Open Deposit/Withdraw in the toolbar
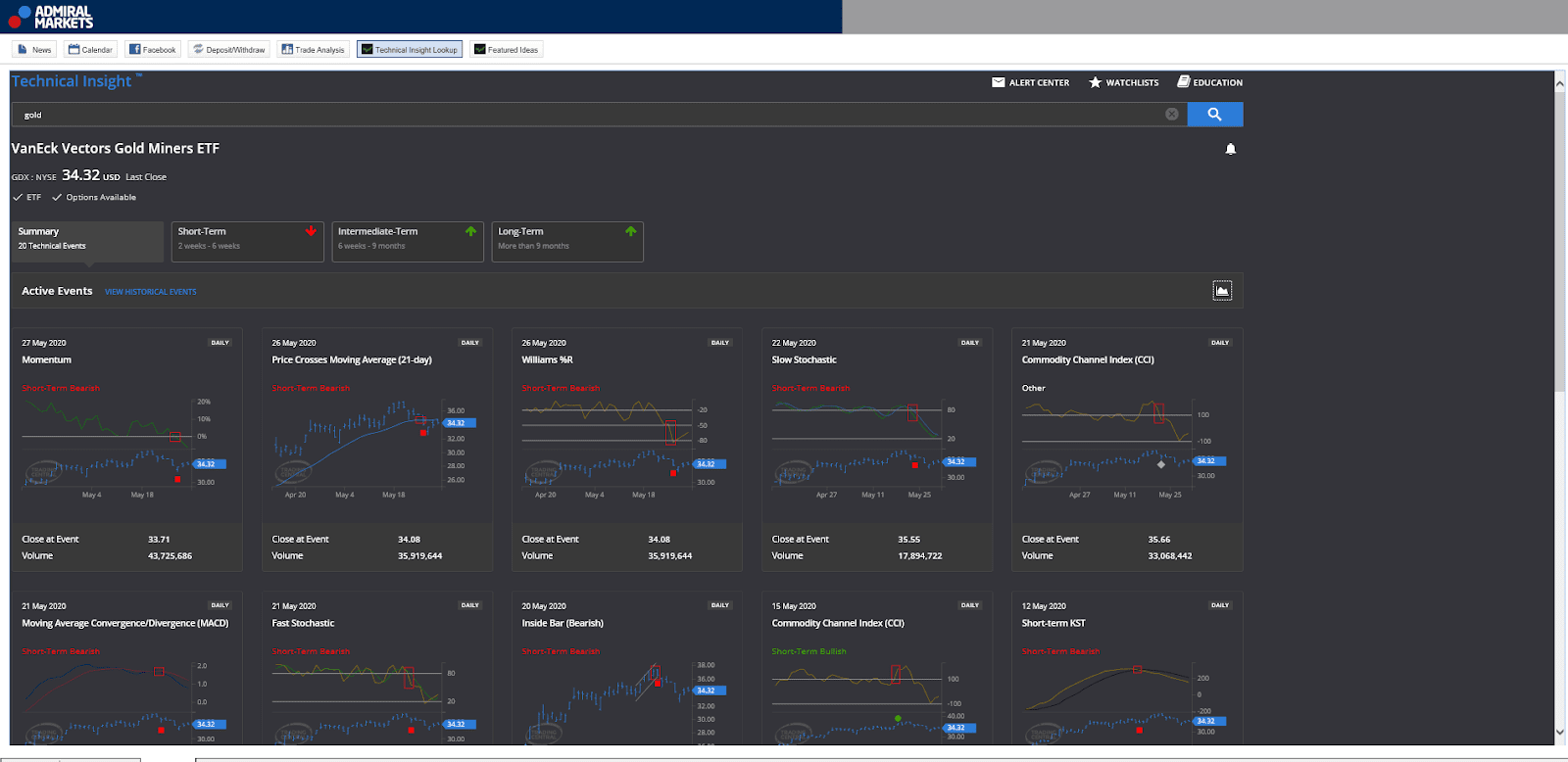 pos(228,50)
